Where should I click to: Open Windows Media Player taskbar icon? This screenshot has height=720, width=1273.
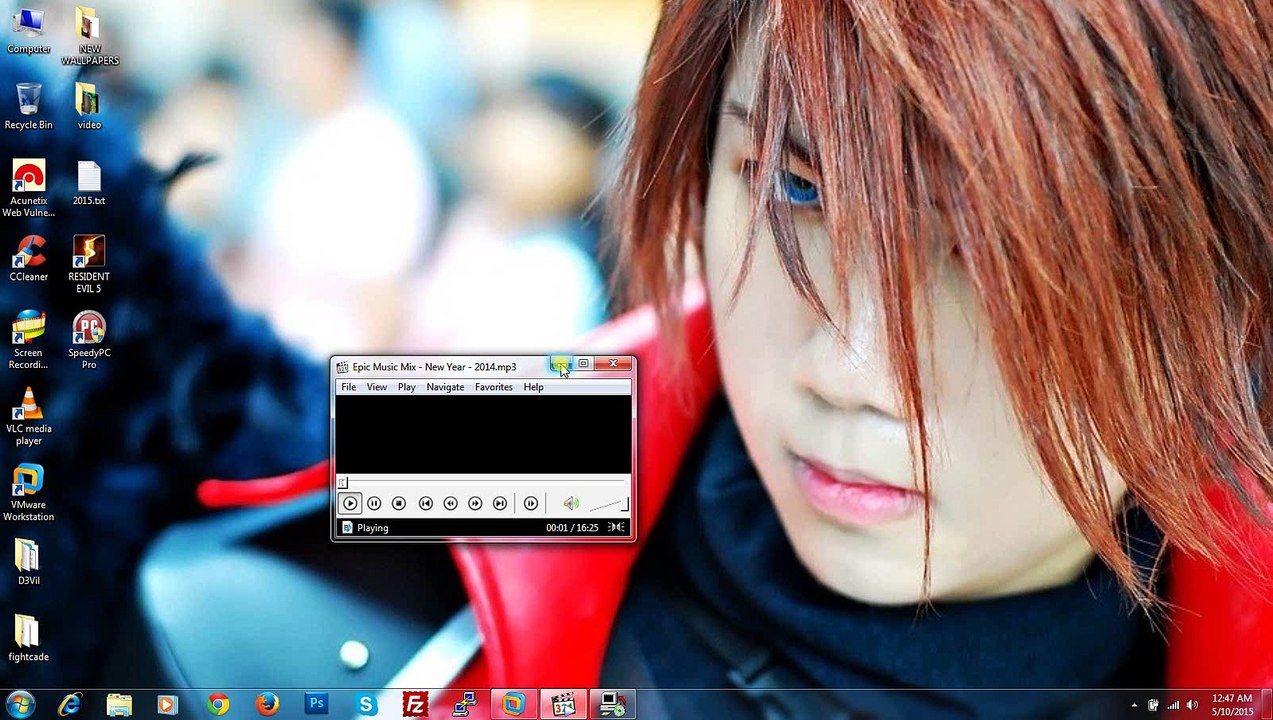(x=168, y=705)
